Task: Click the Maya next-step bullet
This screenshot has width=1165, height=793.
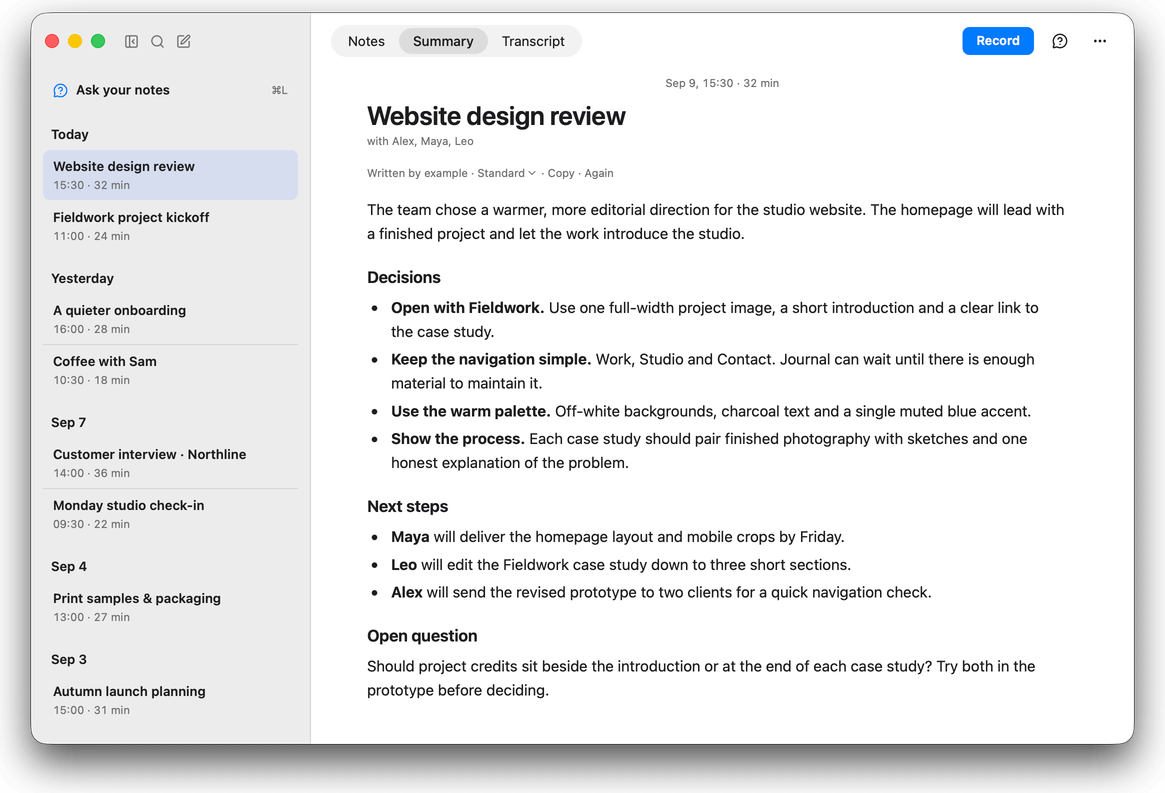Action: (x=617, y=537)
